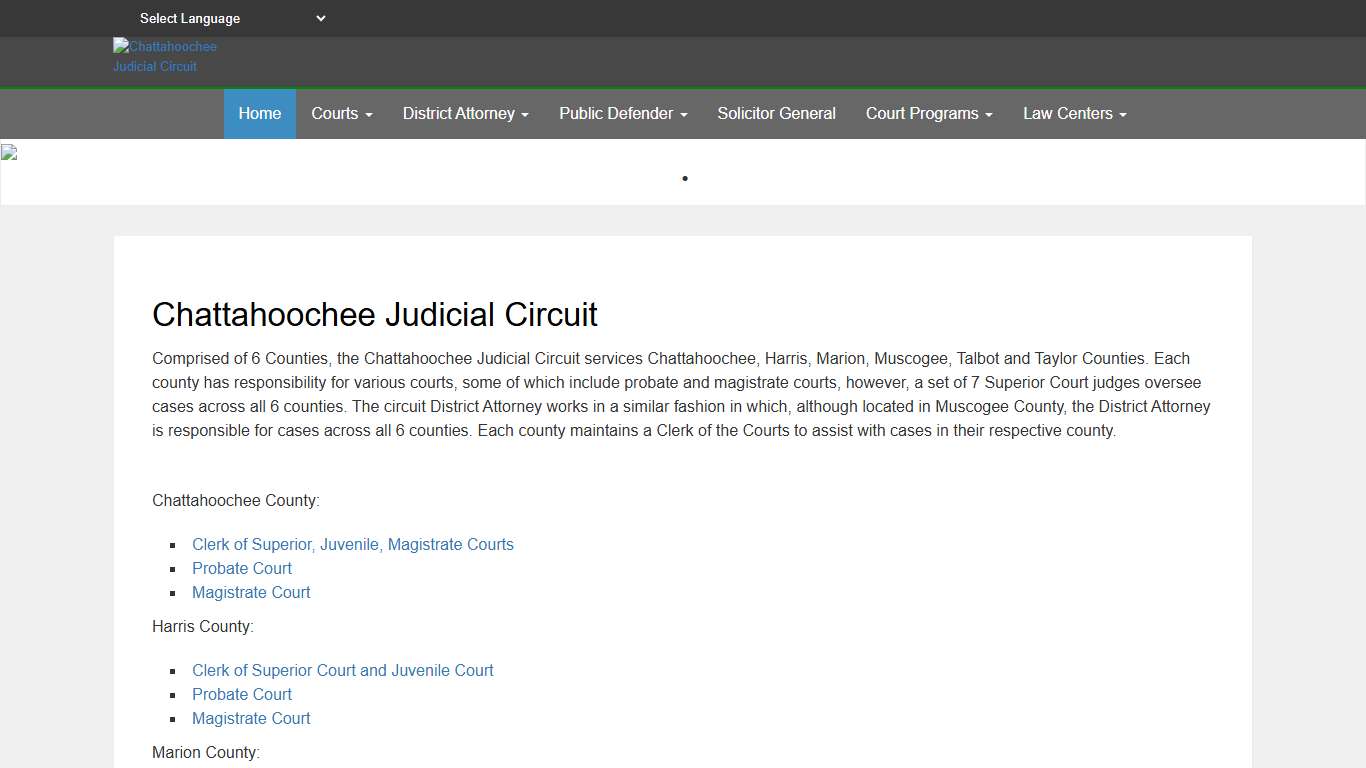Image resolution: width=1366 pixels, height=768 pixels.
Task: Select the Courts navigation label
Action: point(335,114)
